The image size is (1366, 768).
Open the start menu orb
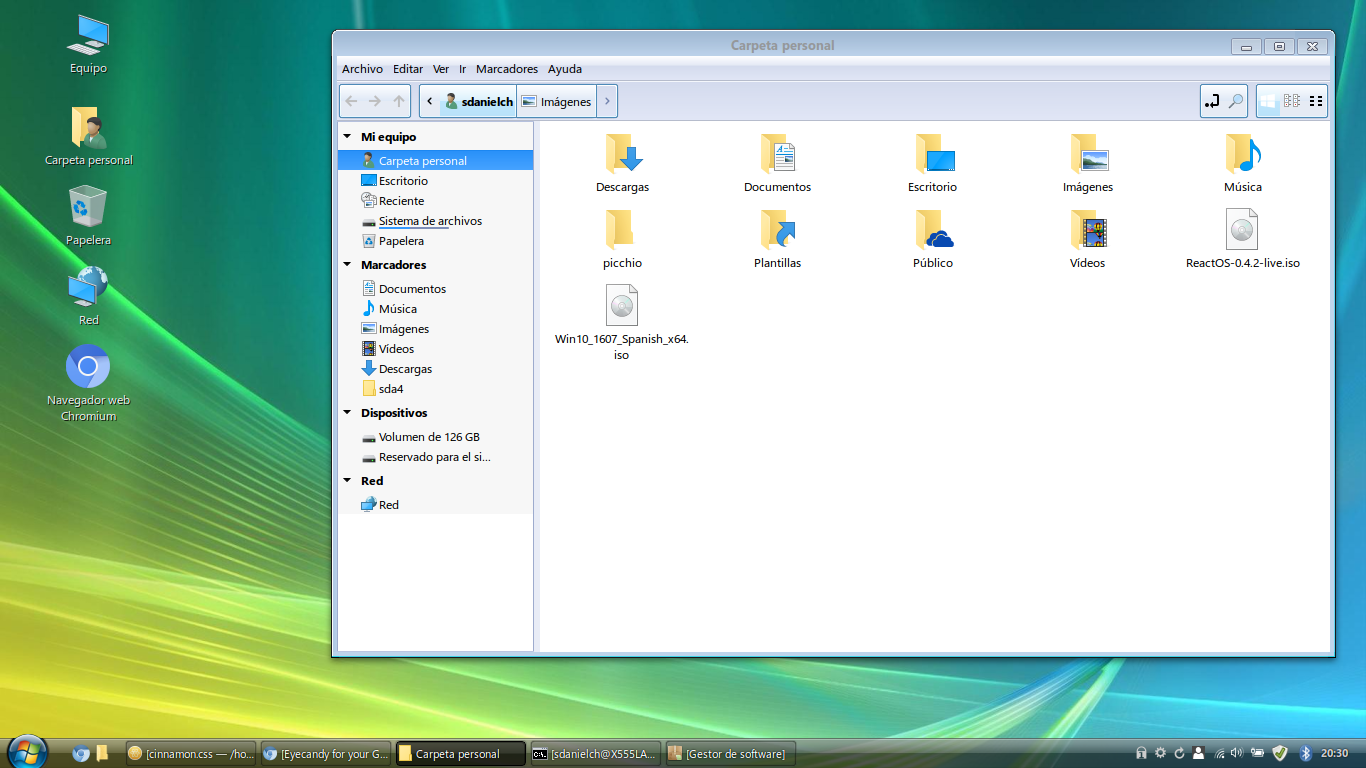[27, 752]
